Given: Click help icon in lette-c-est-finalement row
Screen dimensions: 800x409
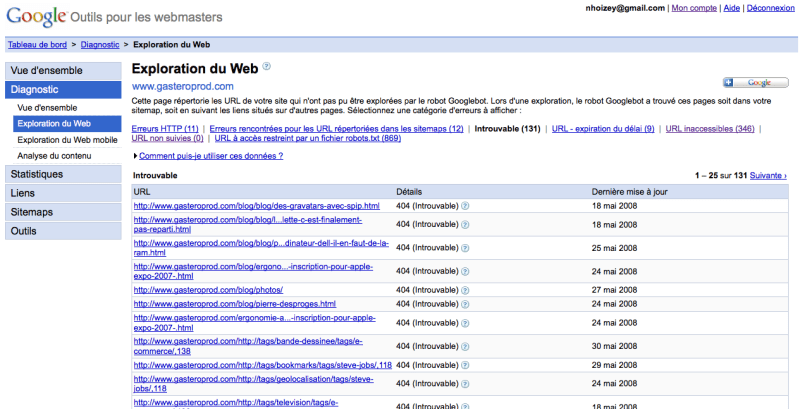Looking at the screenshot, I should click(x=465, y=224).
